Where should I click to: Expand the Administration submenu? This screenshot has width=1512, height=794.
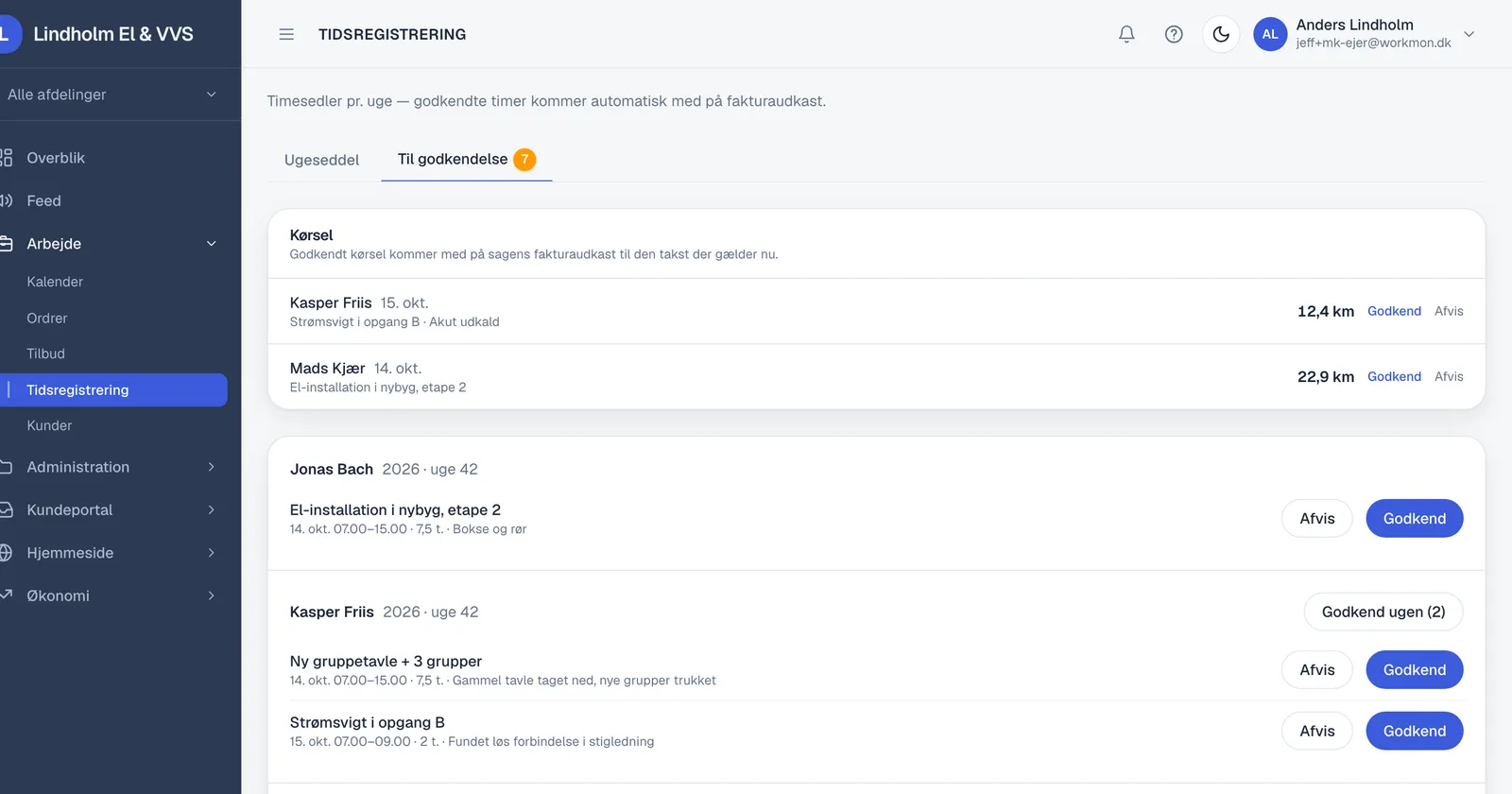tap(113, 467)
